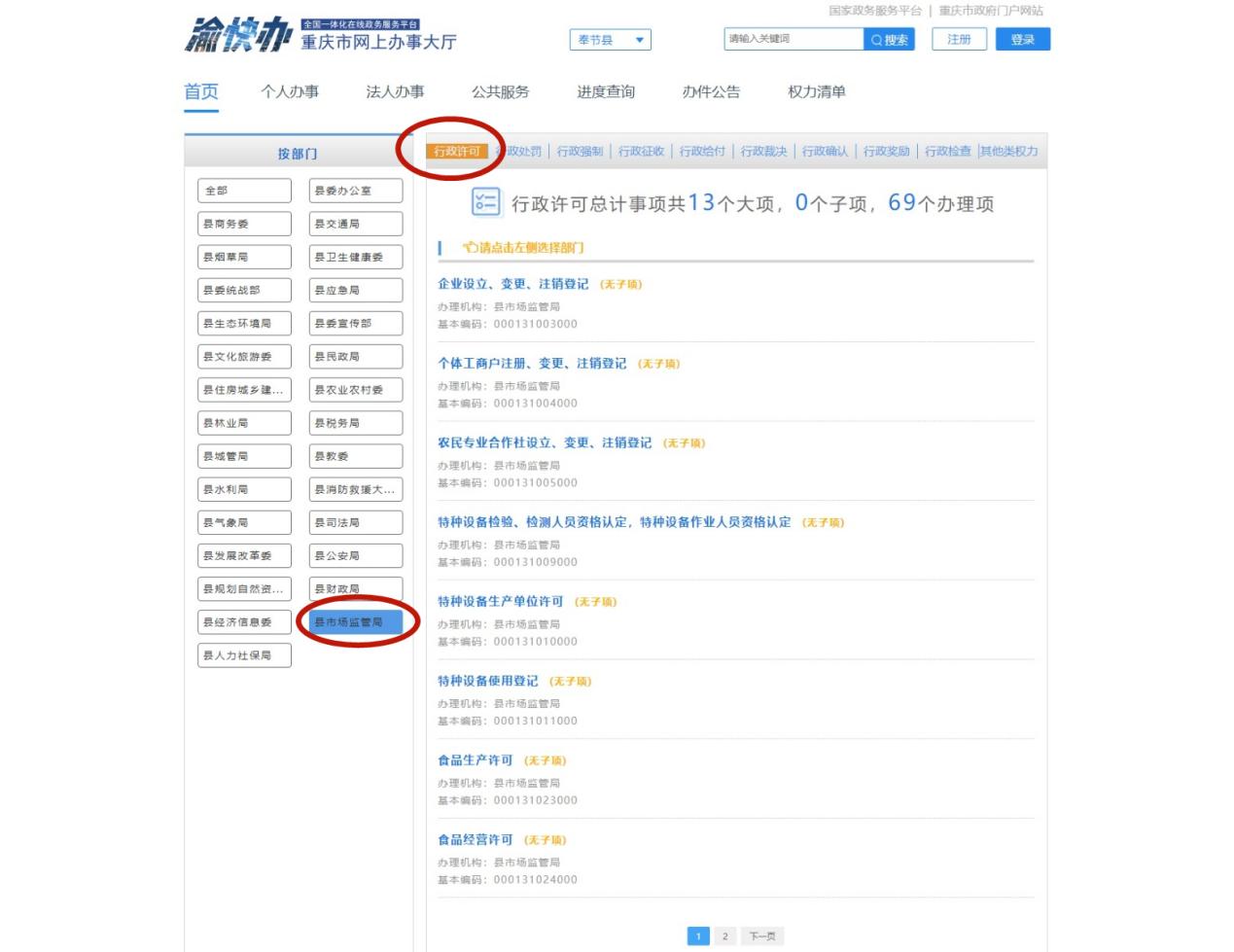Switch to the 行政处罚 tab
Viewport: 1234px width, 952px height.
[520, 152]
